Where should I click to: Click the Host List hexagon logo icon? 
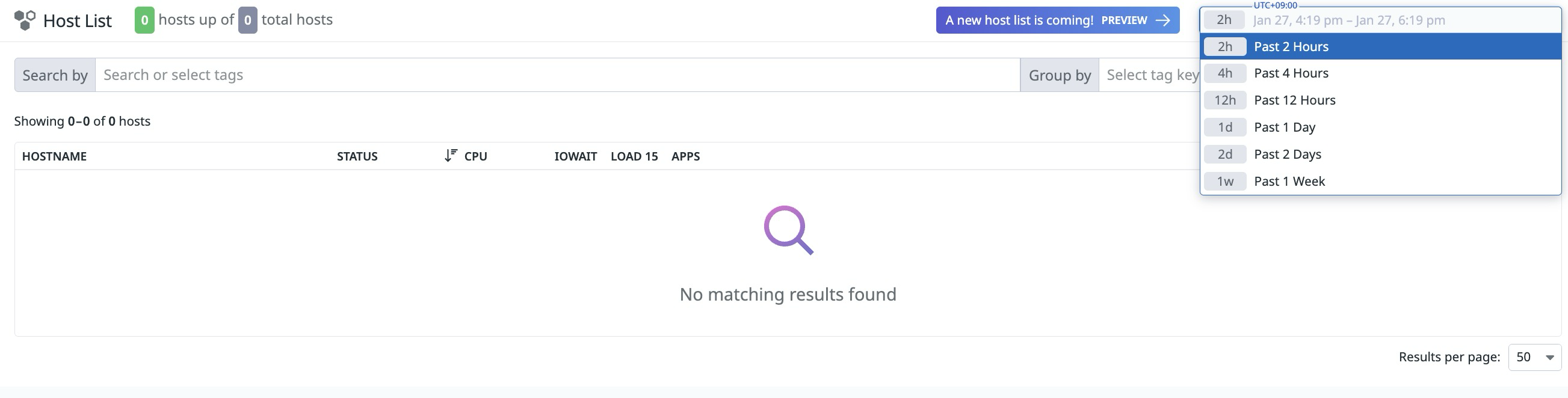[25, 19]
